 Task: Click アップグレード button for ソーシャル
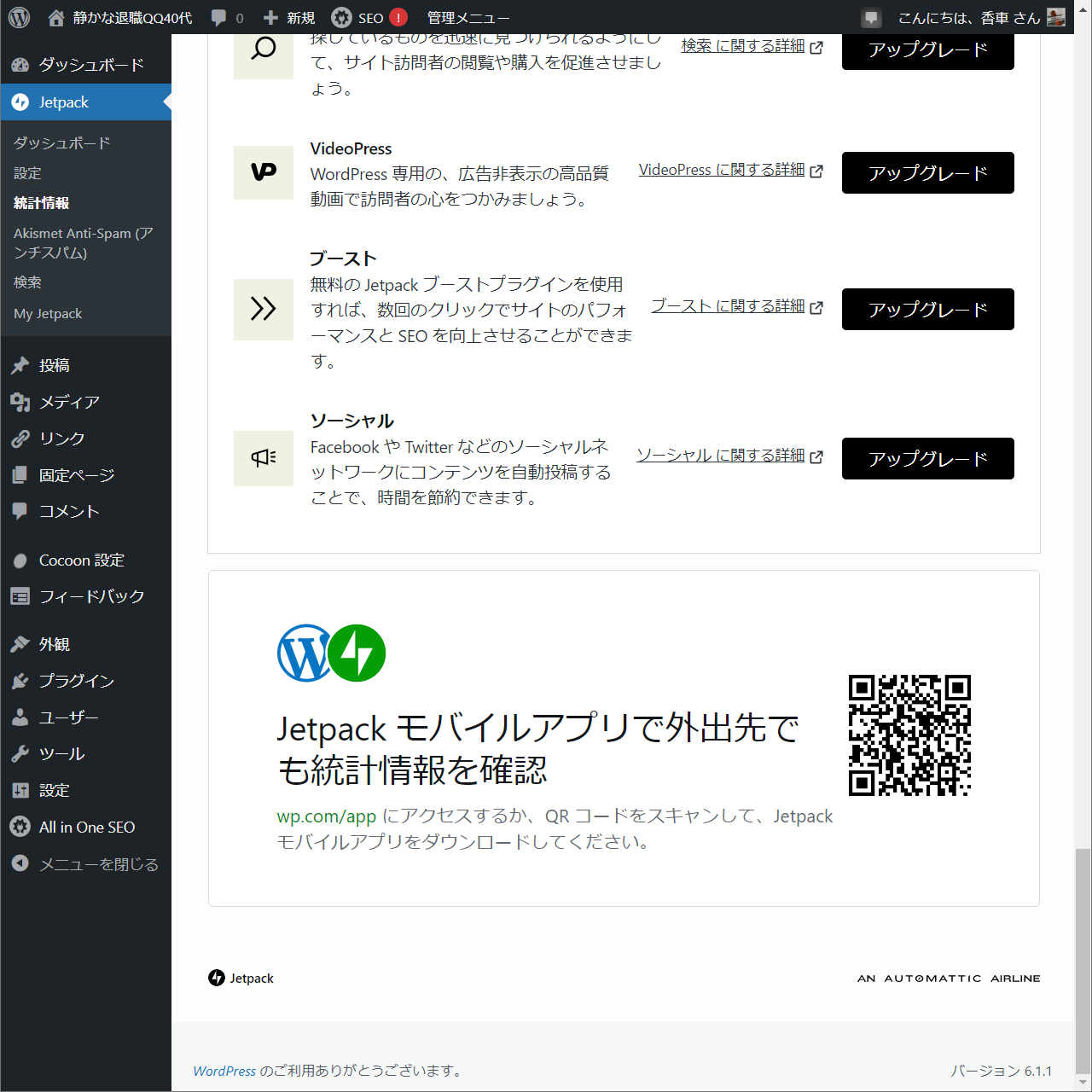[928, 458]
